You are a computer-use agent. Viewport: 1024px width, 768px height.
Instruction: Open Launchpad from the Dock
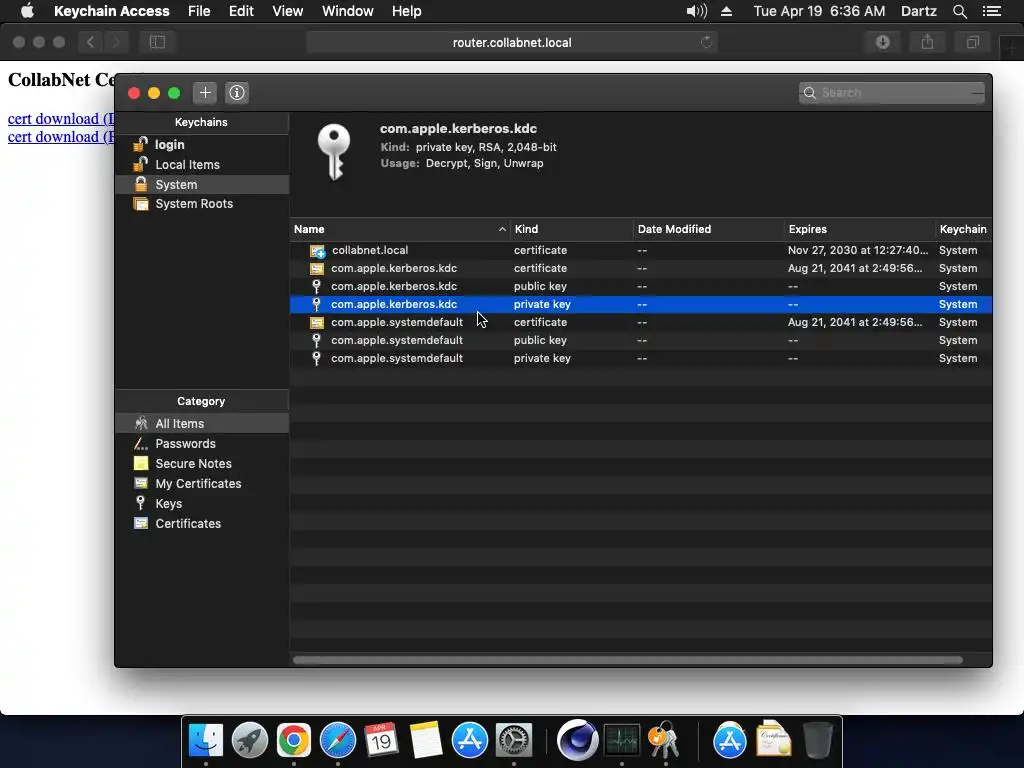[x=249, y=741]
